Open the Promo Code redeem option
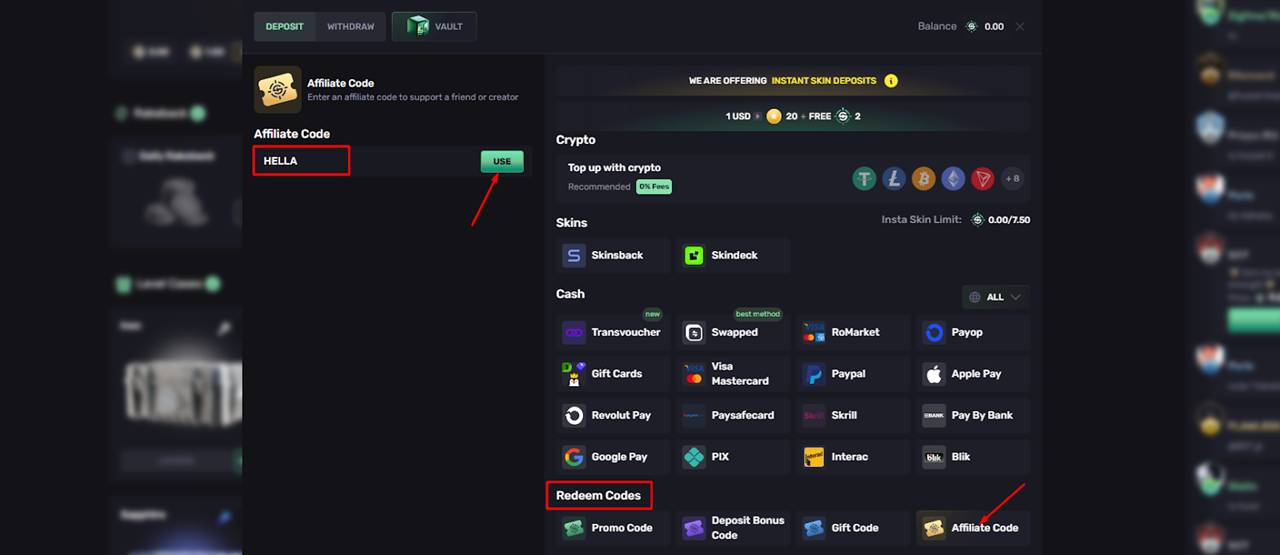Viewport: 1280px width, 555px height. [613, 528]
